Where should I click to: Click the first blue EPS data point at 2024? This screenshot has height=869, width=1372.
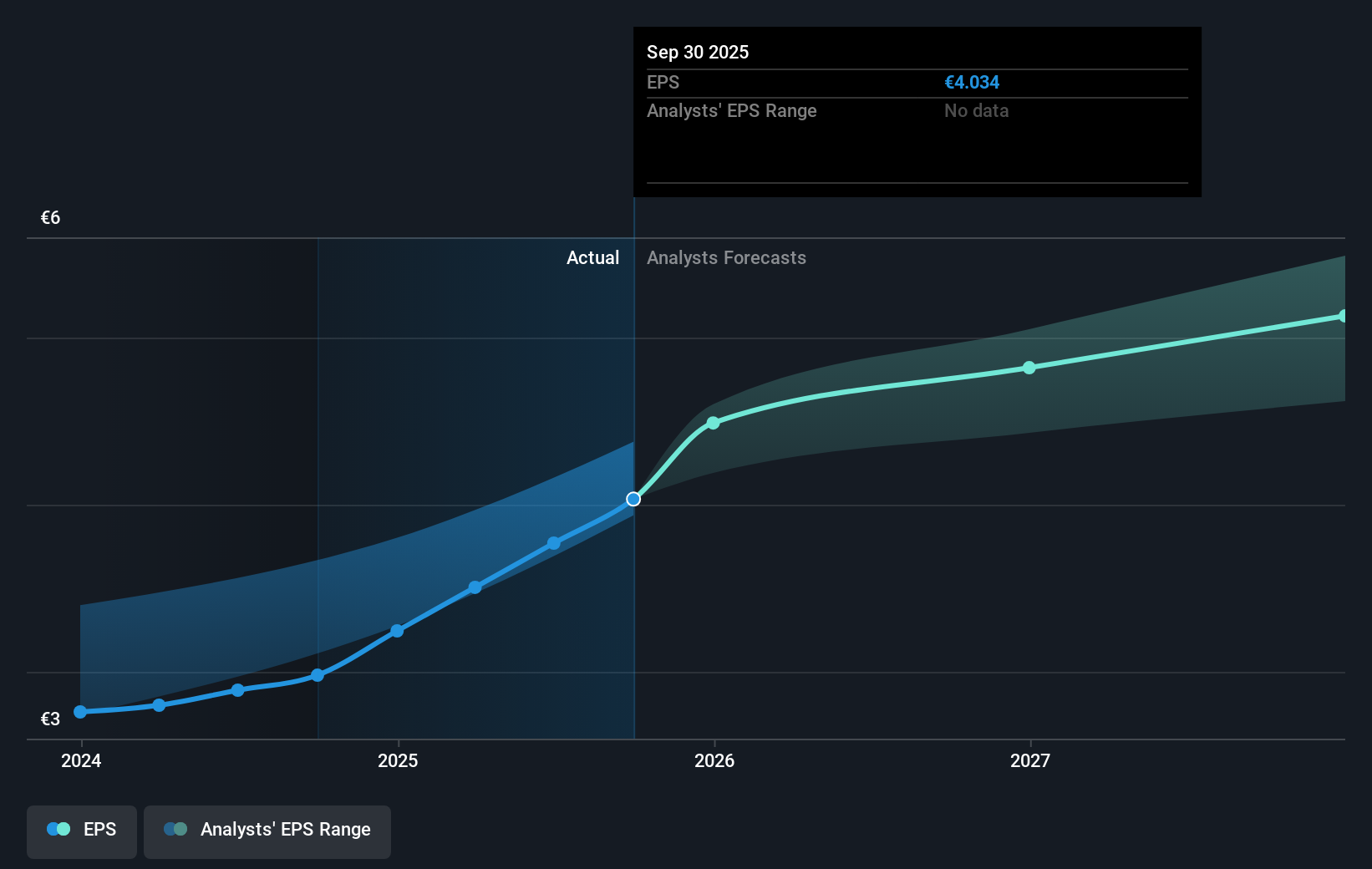[x=80, y=712]
